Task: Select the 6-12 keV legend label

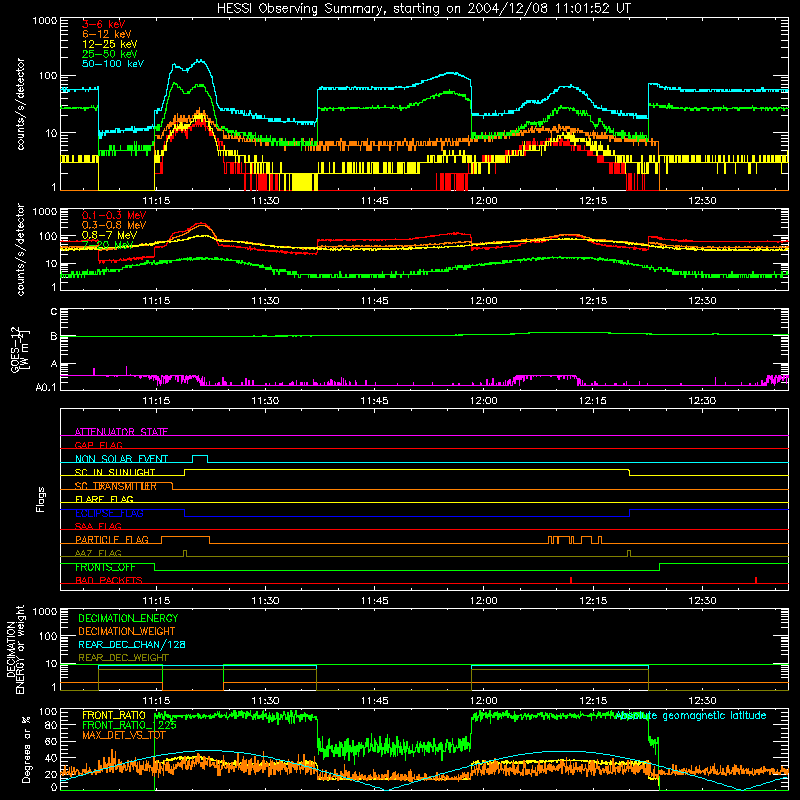Action: point(106,34)
